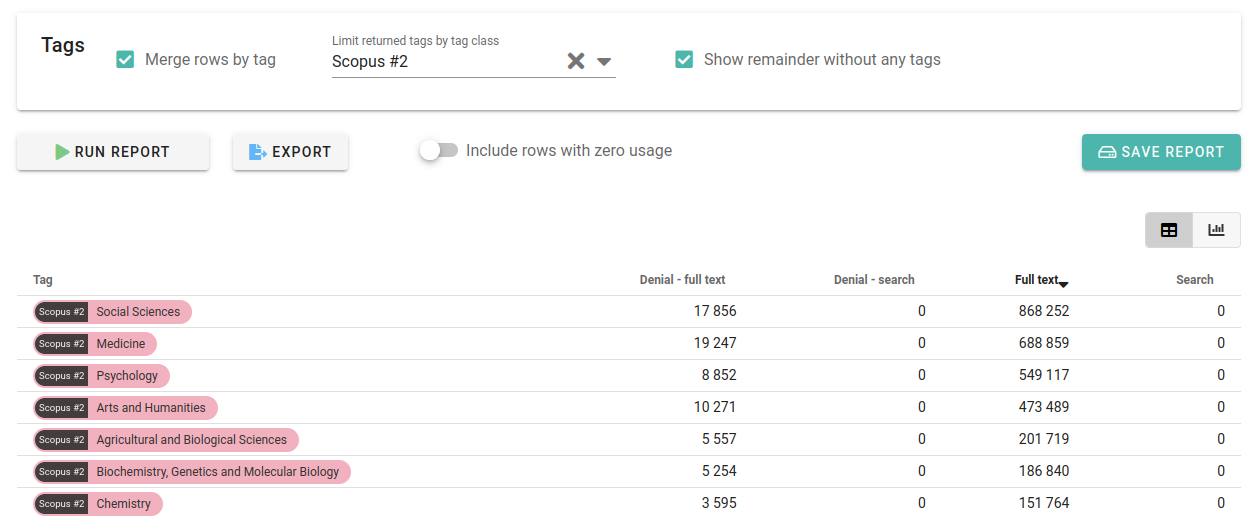Sort by the Tag column header
The width and height of the screenshot is (1258, 518).
pyautogui.click(x=43, y=280)
